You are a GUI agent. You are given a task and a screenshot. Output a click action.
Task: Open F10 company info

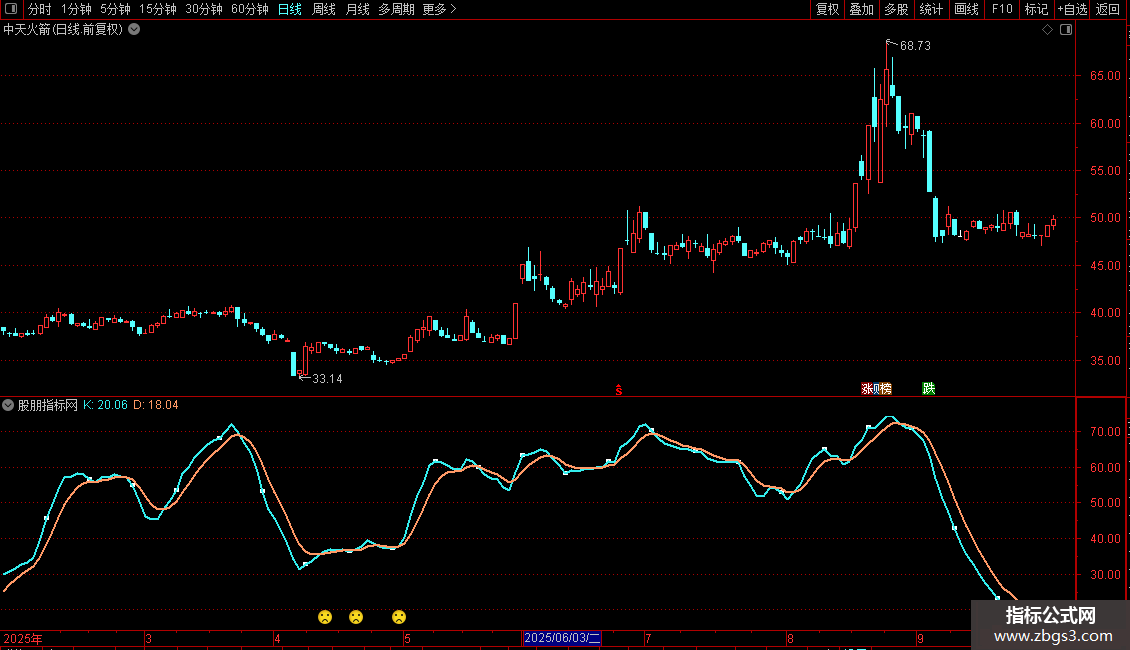coord(1002,9)
